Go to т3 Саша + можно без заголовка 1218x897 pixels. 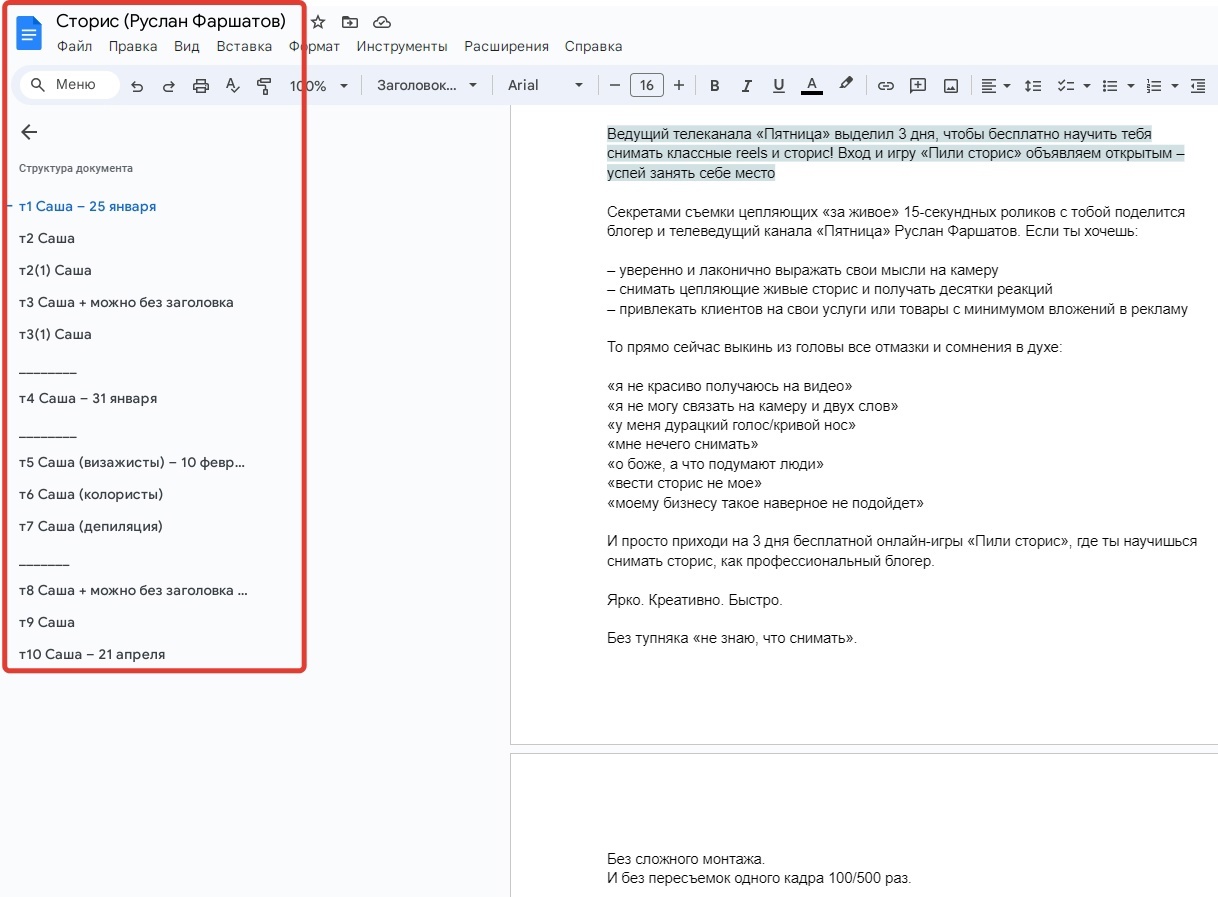126,302
